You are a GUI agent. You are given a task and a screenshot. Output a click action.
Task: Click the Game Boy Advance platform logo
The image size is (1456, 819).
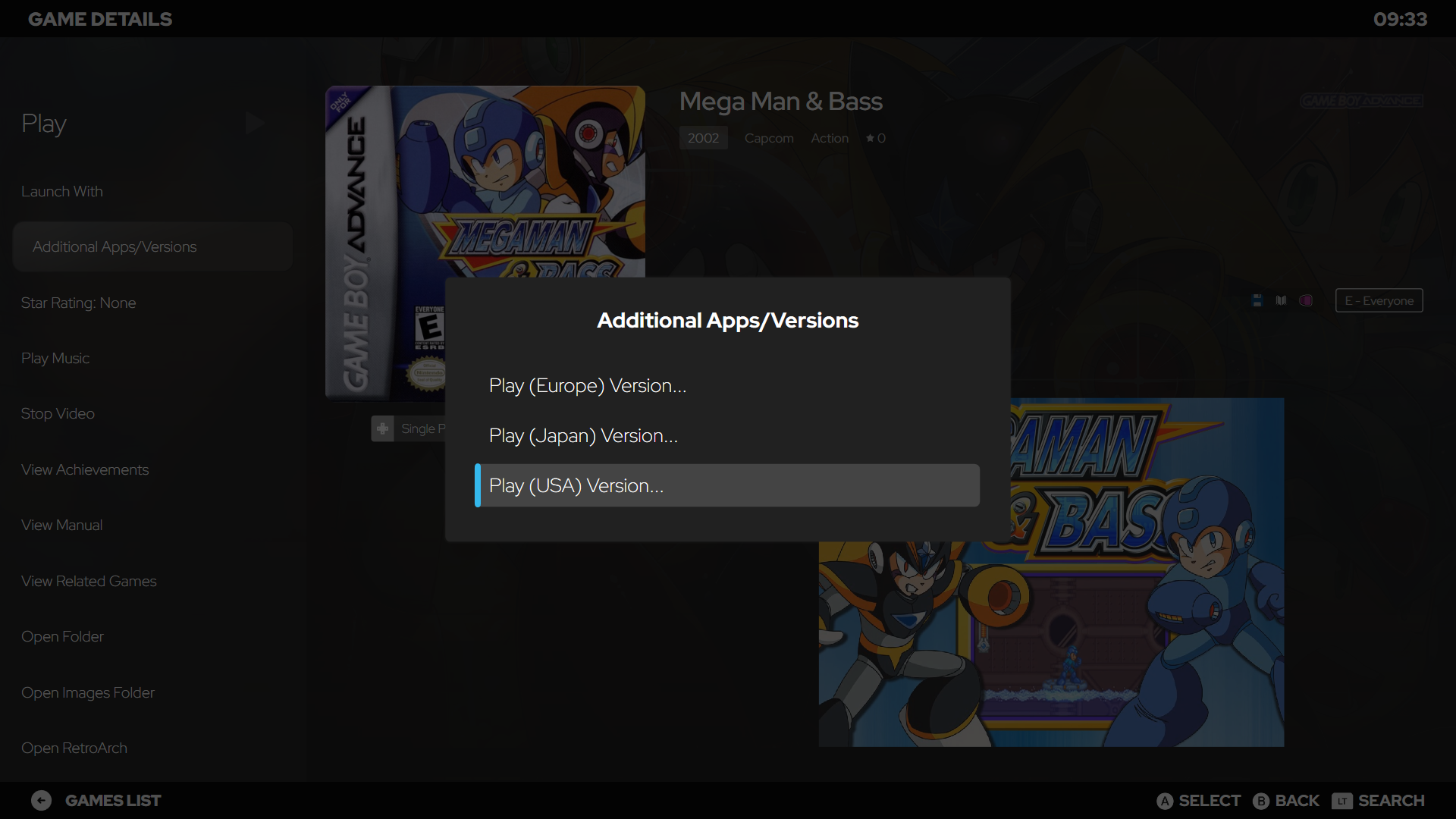1361,101
